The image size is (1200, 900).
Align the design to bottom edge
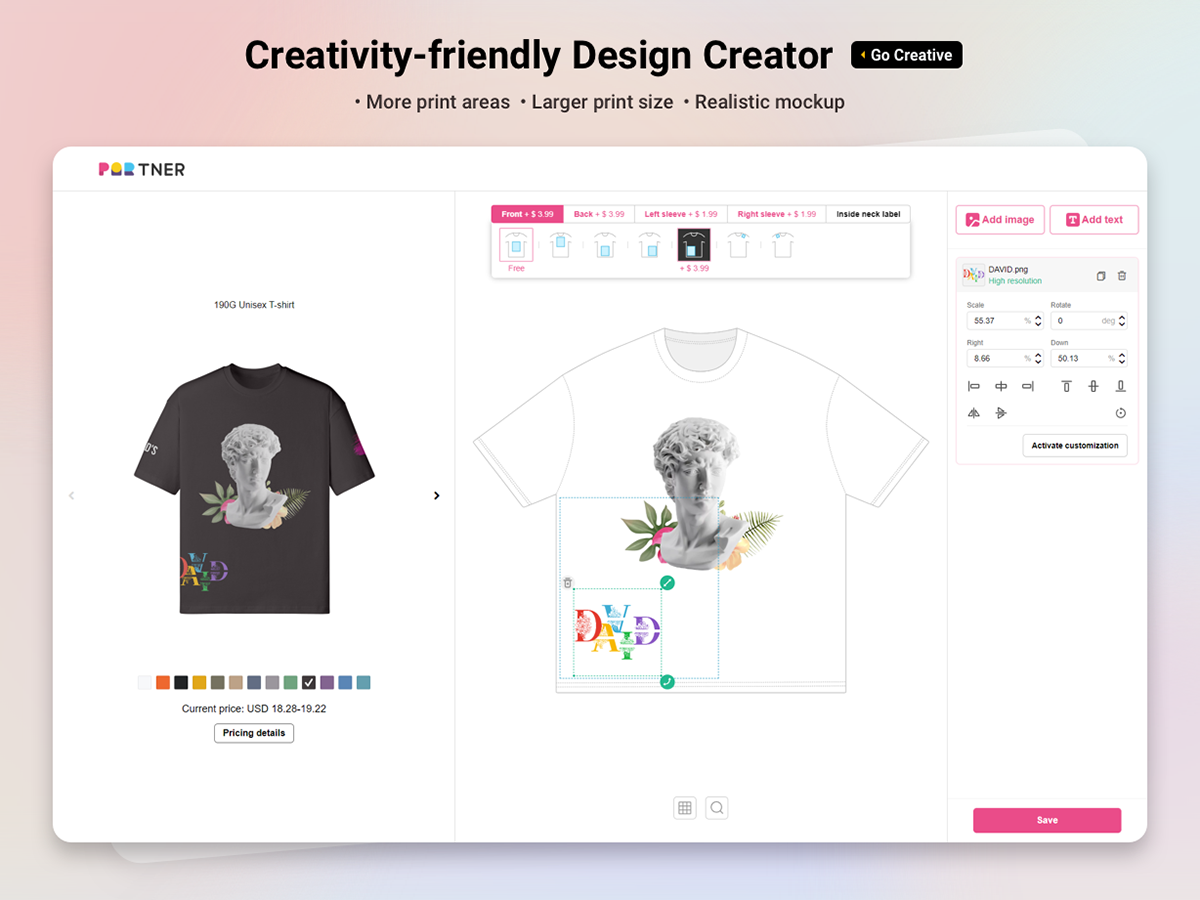click(1120, 386)
